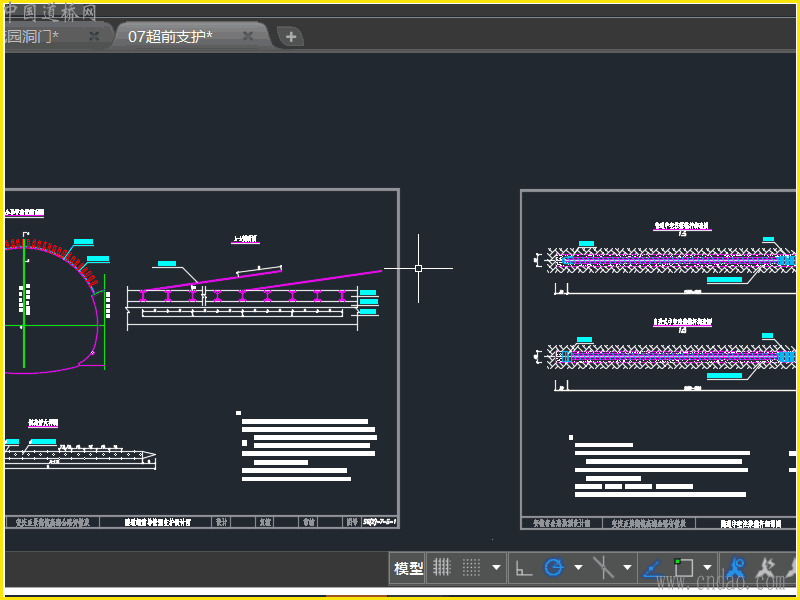Screen dimensions: 800x600
Task: Switch to the 07超前支护 drawing tab
Action: 170,36
